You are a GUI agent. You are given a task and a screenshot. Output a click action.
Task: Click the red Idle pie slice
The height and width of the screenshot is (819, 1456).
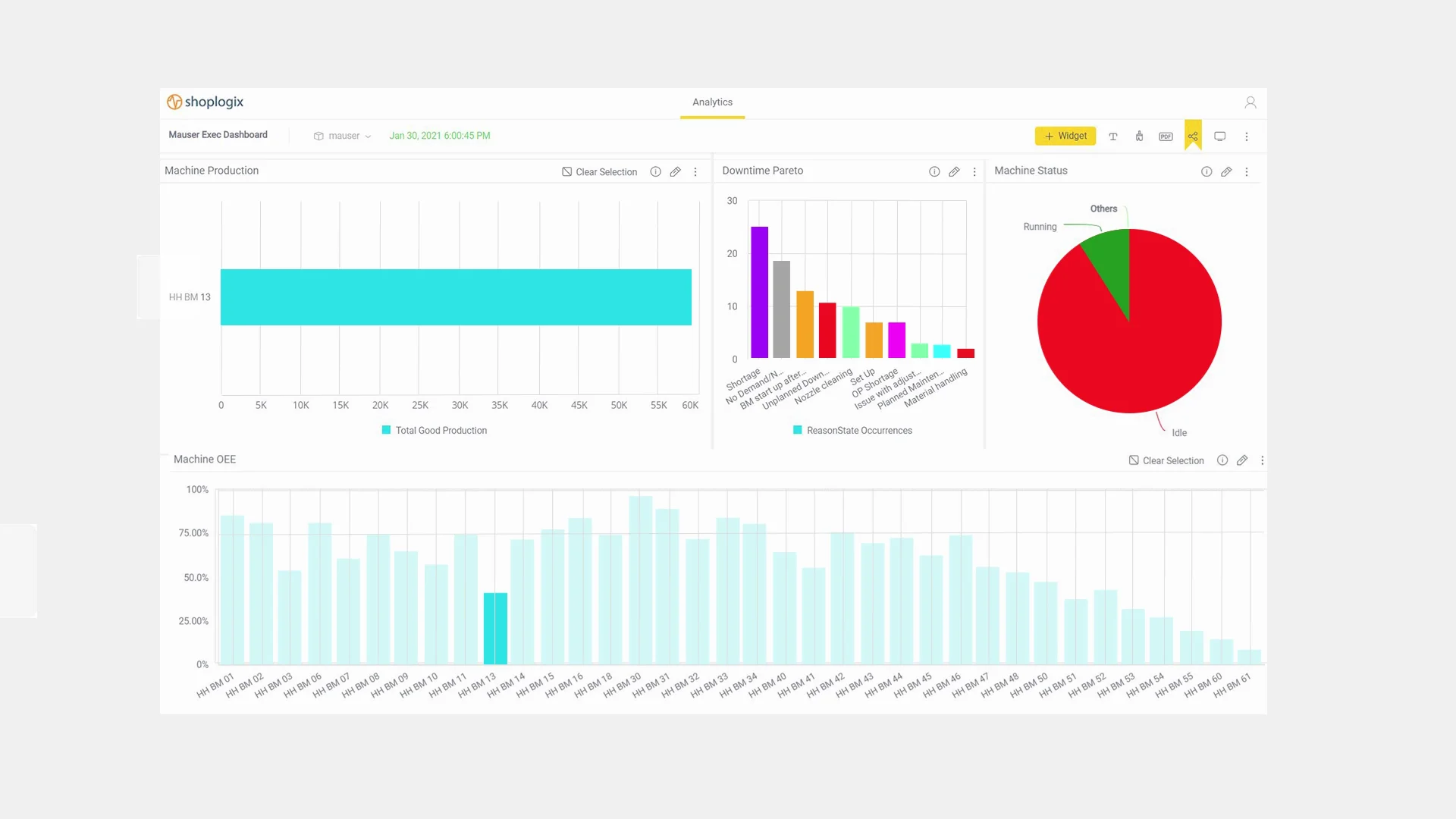coord(1137,349)
